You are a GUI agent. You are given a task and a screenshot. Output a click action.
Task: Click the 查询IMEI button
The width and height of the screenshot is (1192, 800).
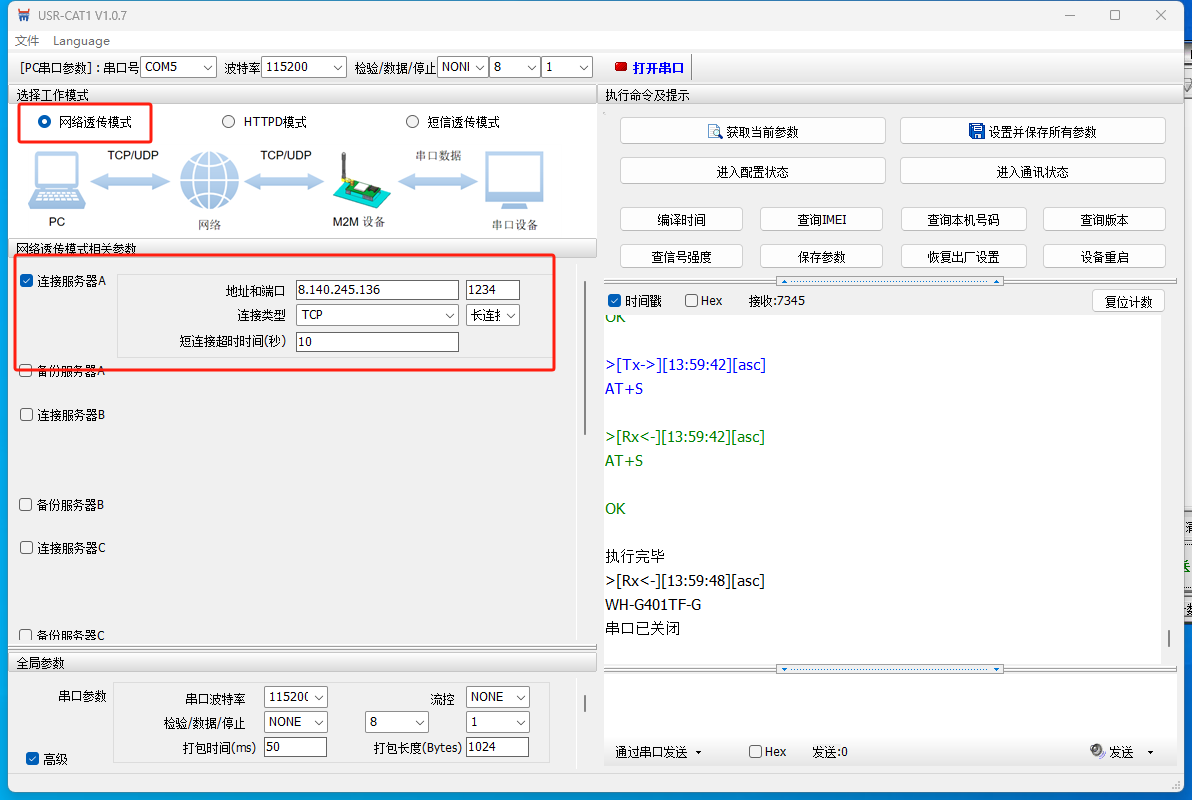821,219
